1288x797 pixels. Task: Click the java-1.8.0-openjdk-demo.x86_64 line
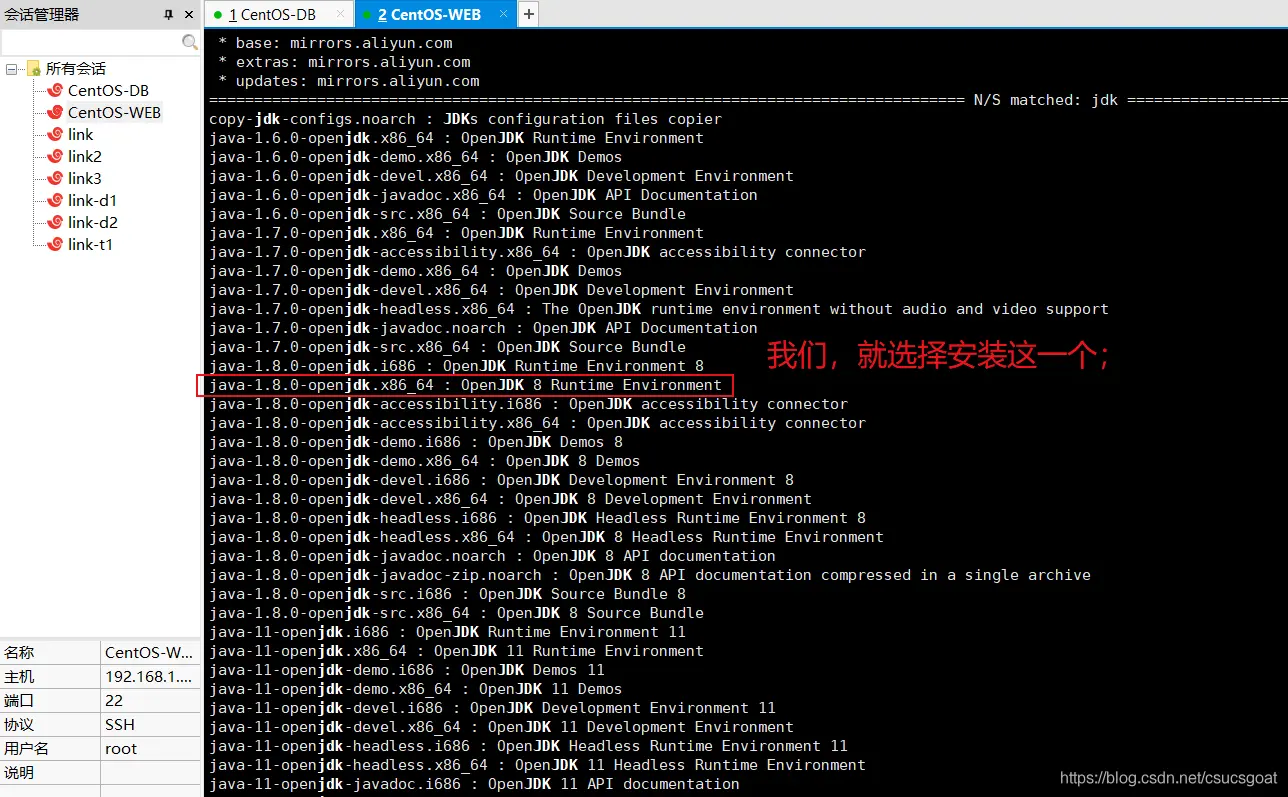[425, 461]
